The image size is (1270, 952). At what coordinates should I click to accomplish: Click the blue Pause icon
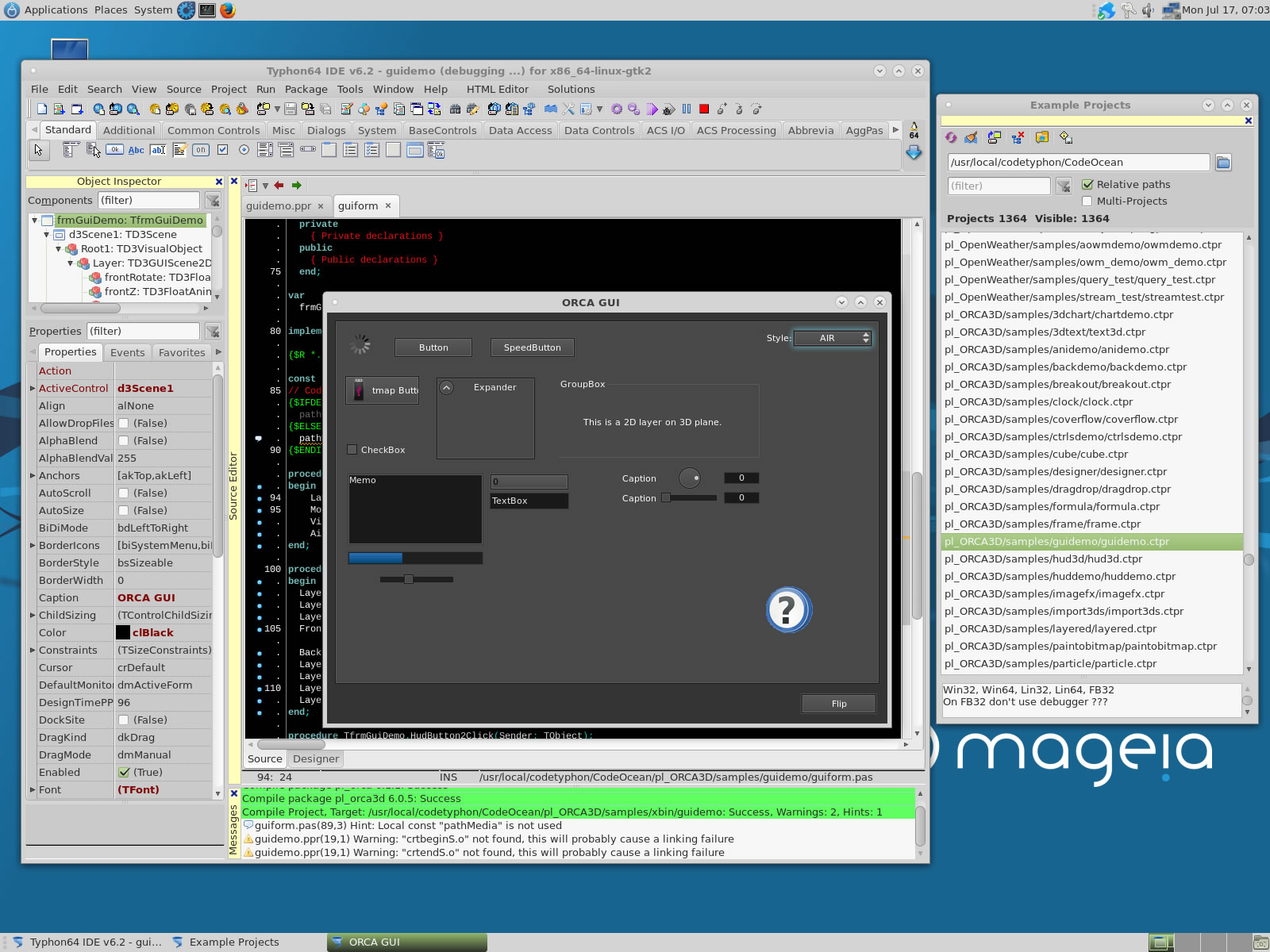[687, 109]
